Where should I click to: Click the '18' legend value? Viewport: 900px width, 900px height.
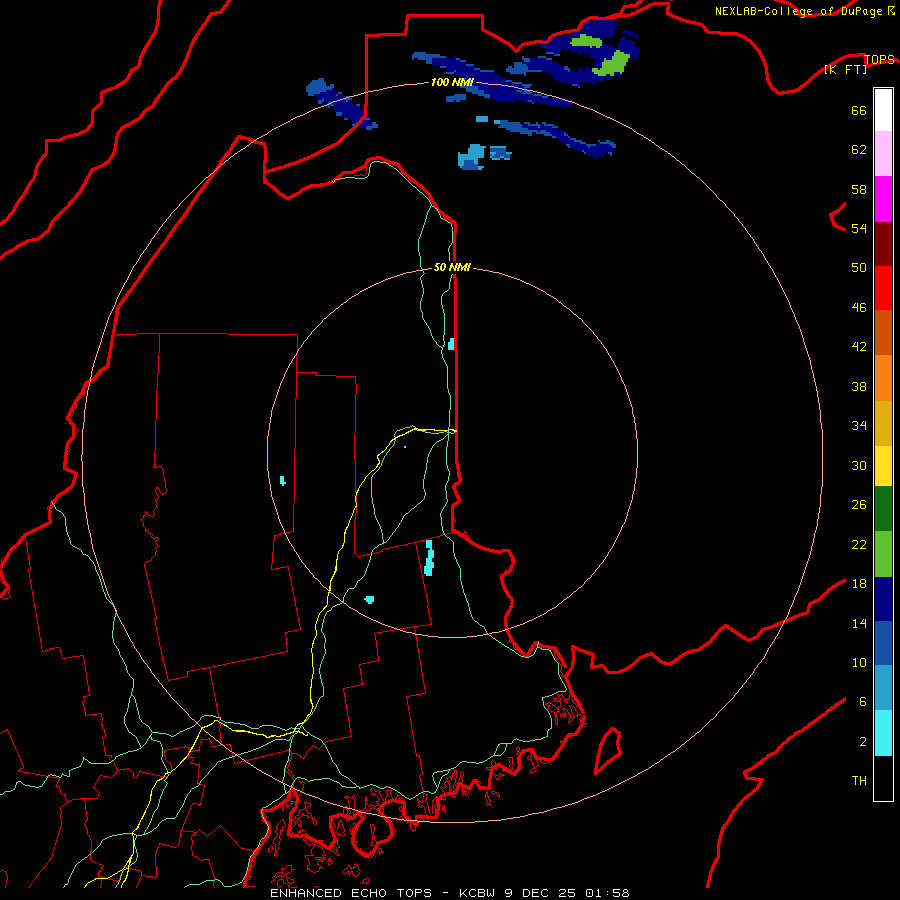click(x=859, y=584)
